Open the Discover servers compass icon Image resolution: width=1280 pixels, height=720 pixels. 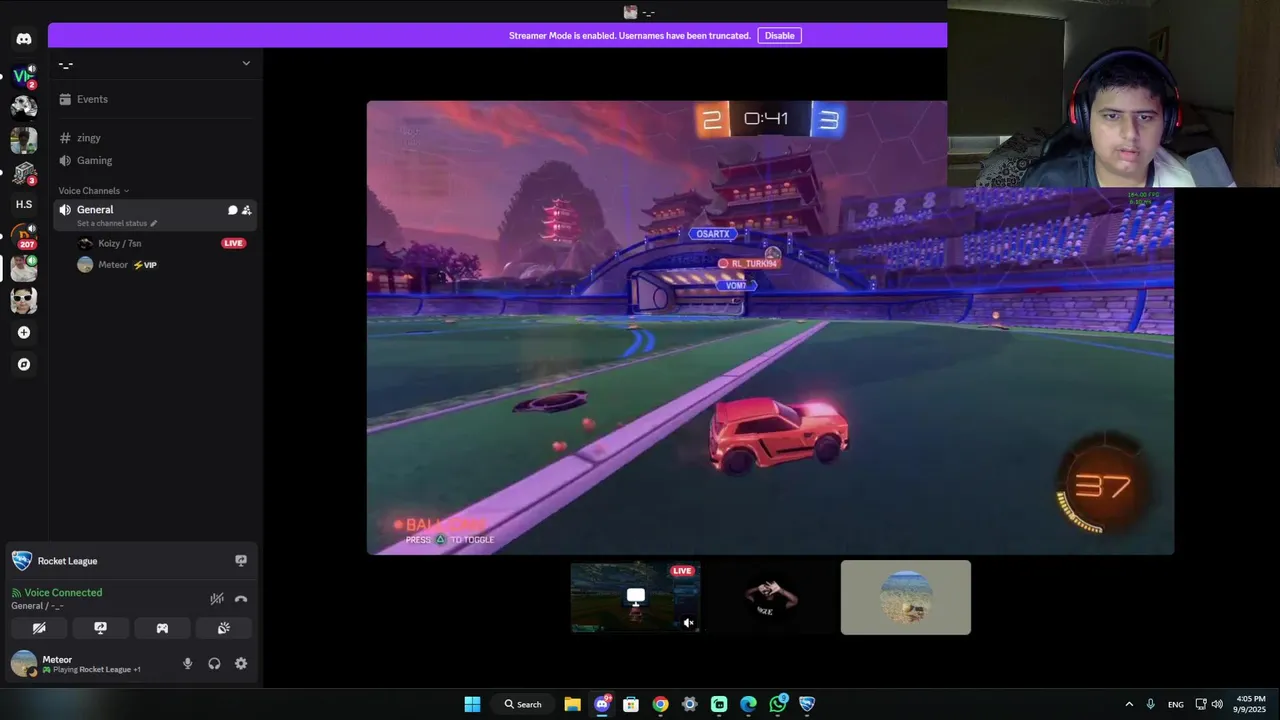(24, 364)
